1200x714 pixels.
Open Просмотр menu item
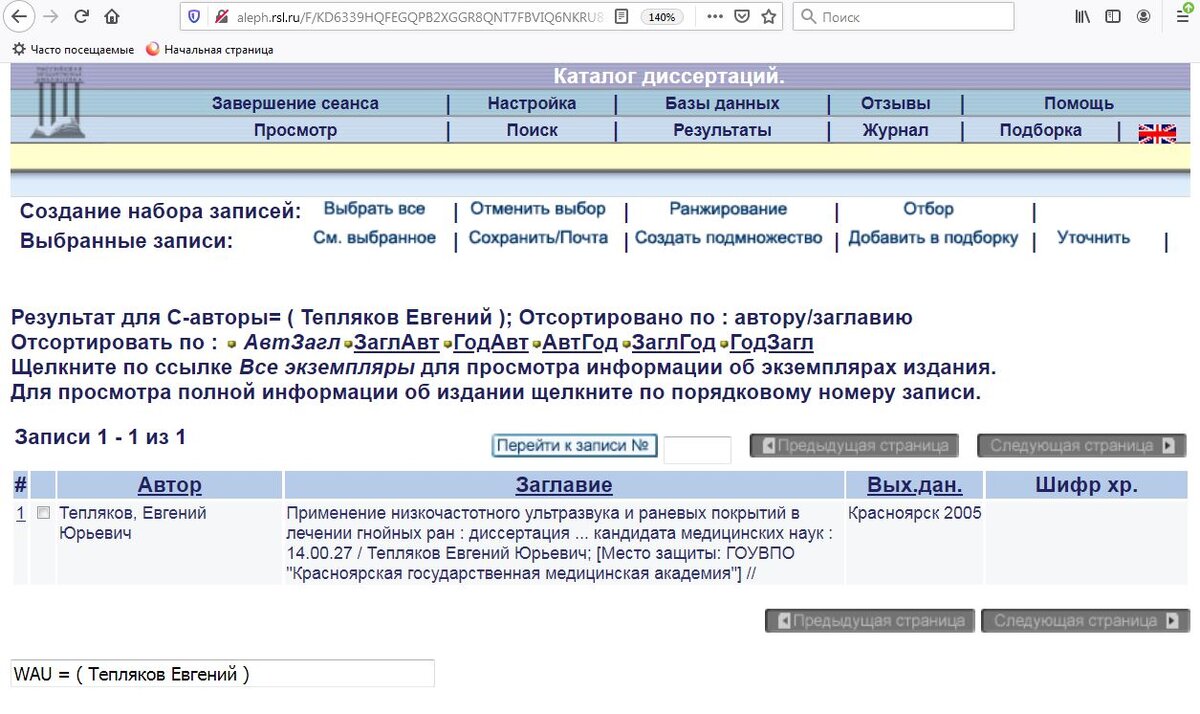295,130
